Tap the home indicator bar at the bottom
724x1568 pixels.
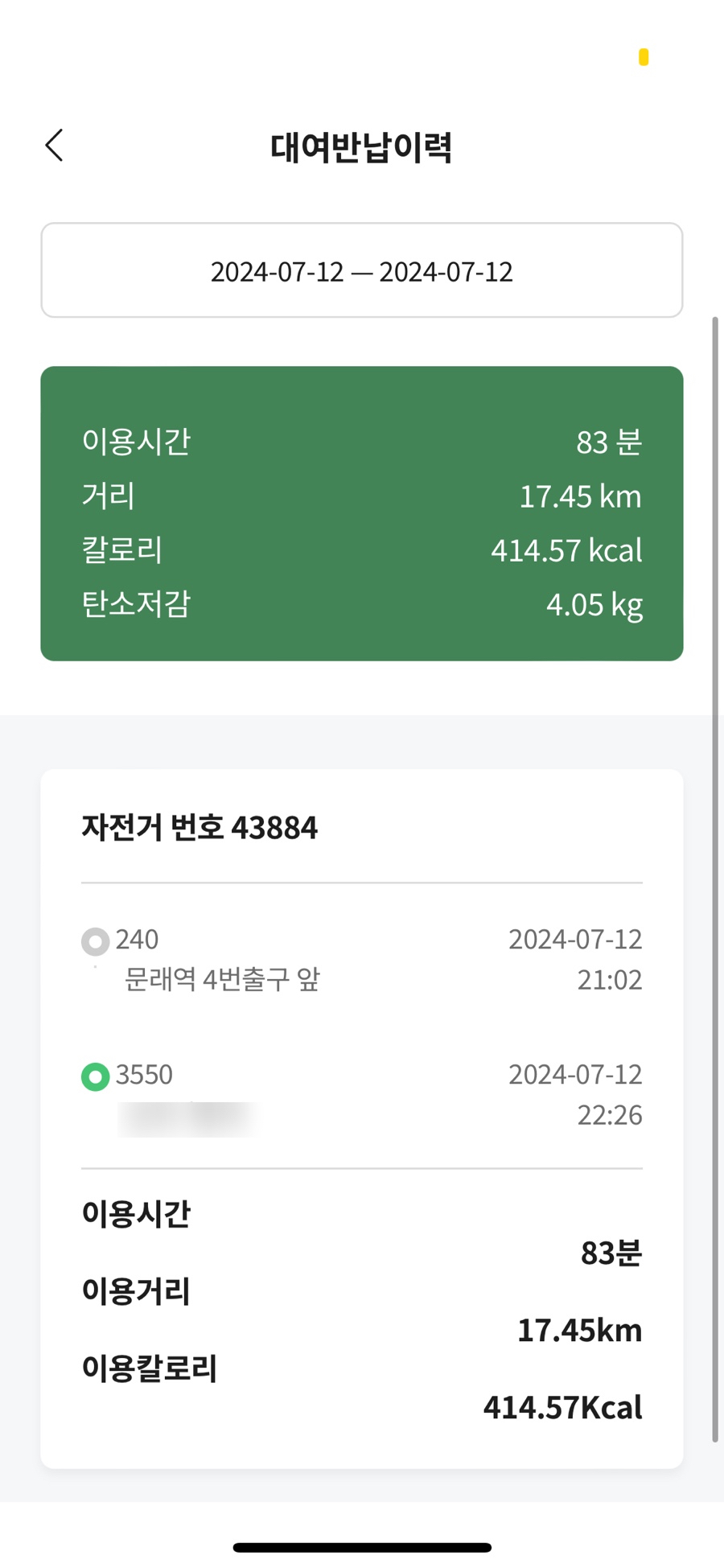[x=362, y=1547]
